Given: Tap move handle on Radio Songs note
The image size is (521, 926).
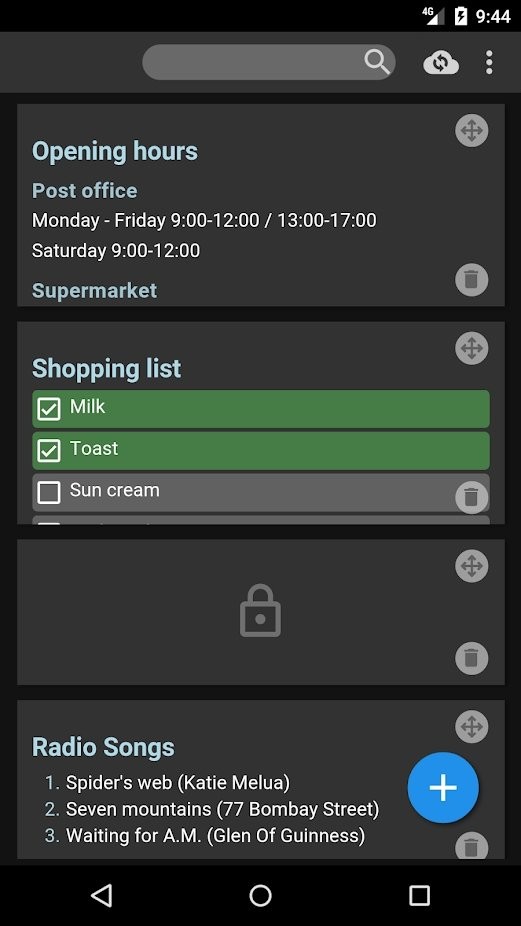Looking at the screenshot, I should click(471, 726).
